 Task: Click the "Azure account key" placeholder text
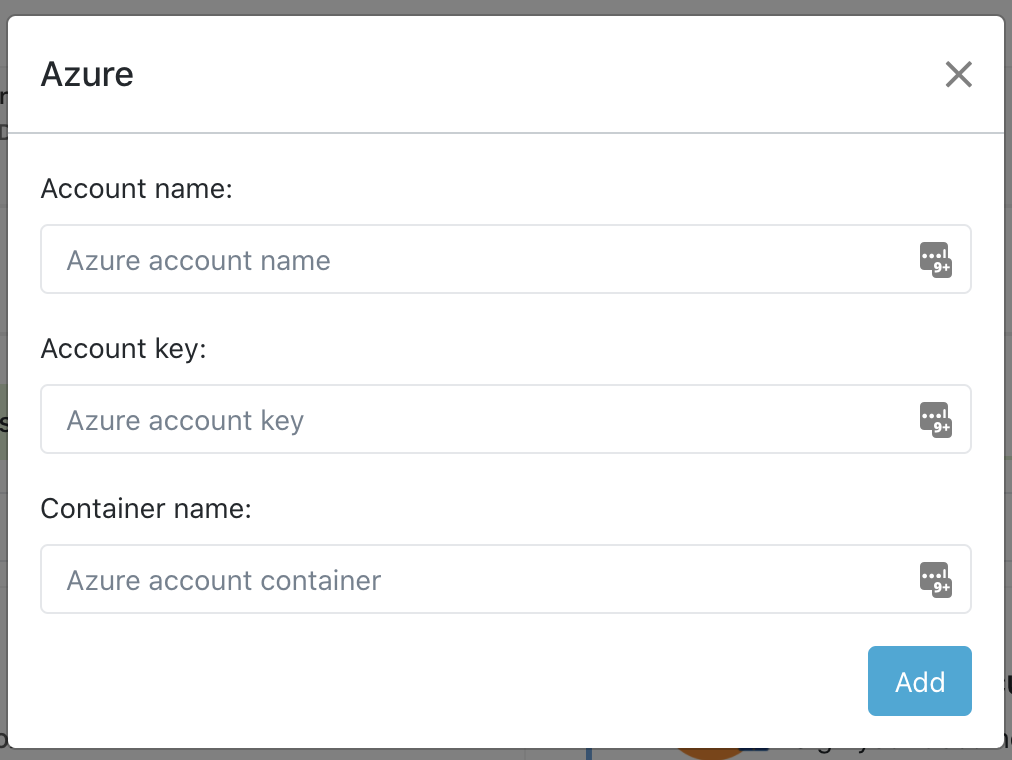click(185, 420)
